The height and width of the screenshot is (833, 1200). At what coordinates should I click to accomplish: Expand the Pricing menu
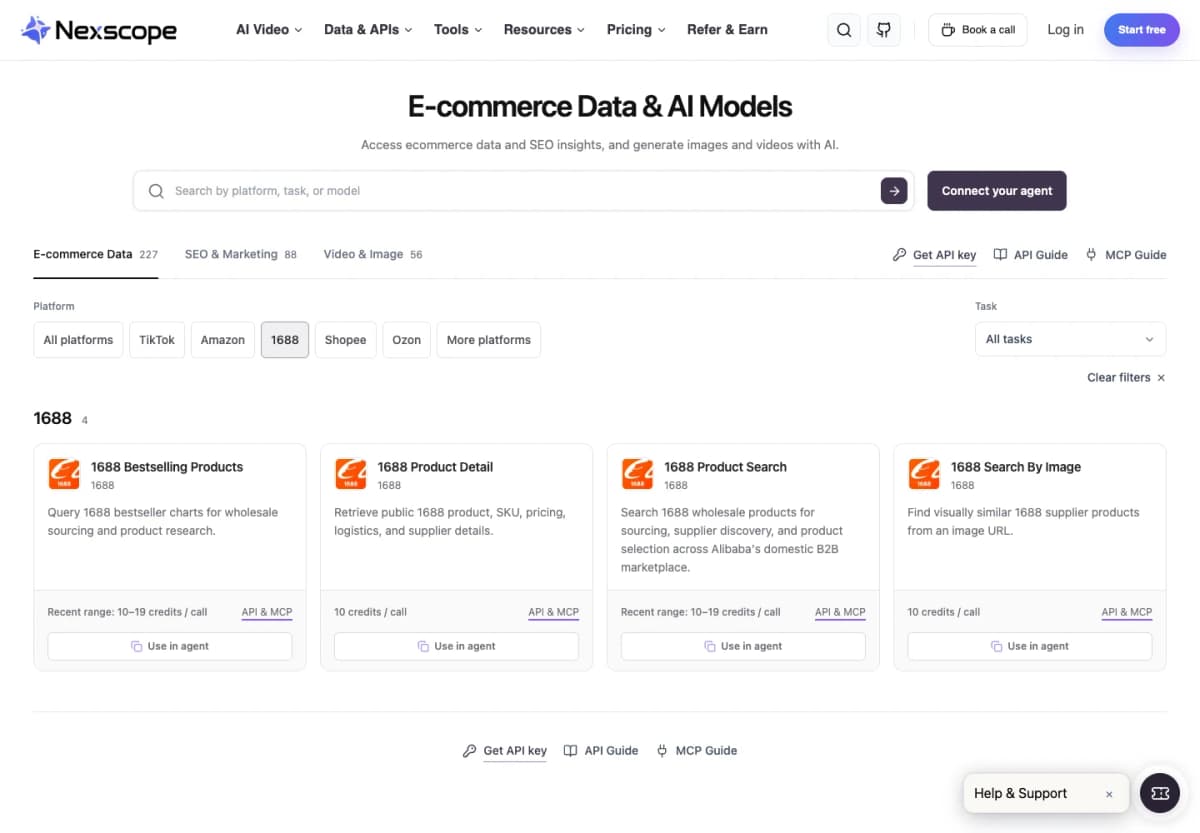pyautogui.click(x=636, y=30)
